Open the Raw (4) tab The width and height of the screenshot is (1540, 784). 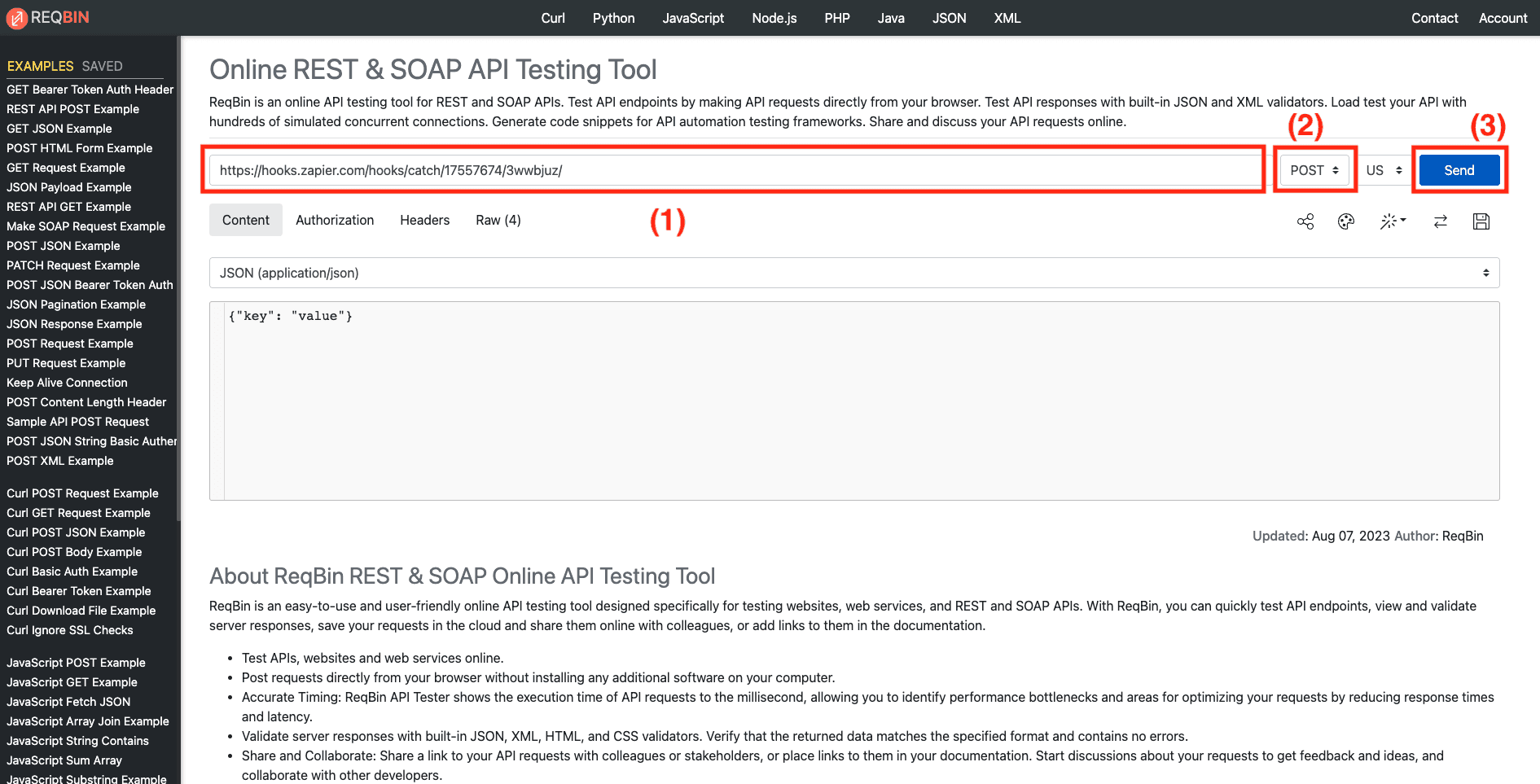pyautogui.click(x=498, y=220)
